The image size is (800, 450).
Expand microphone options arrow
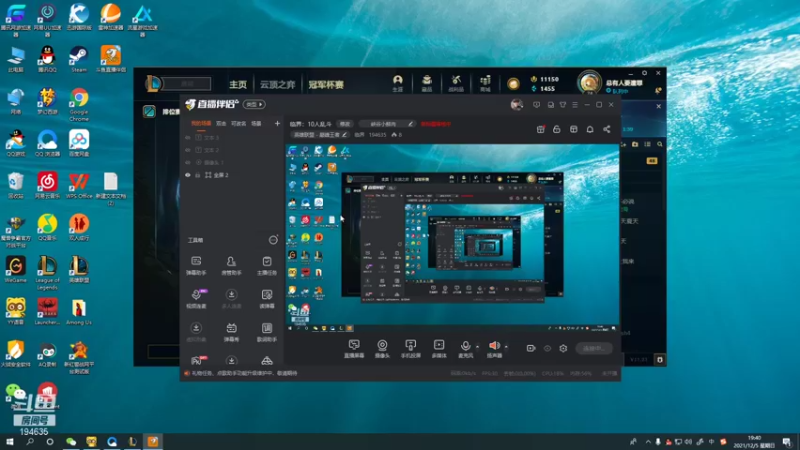(x=478, y=346)
